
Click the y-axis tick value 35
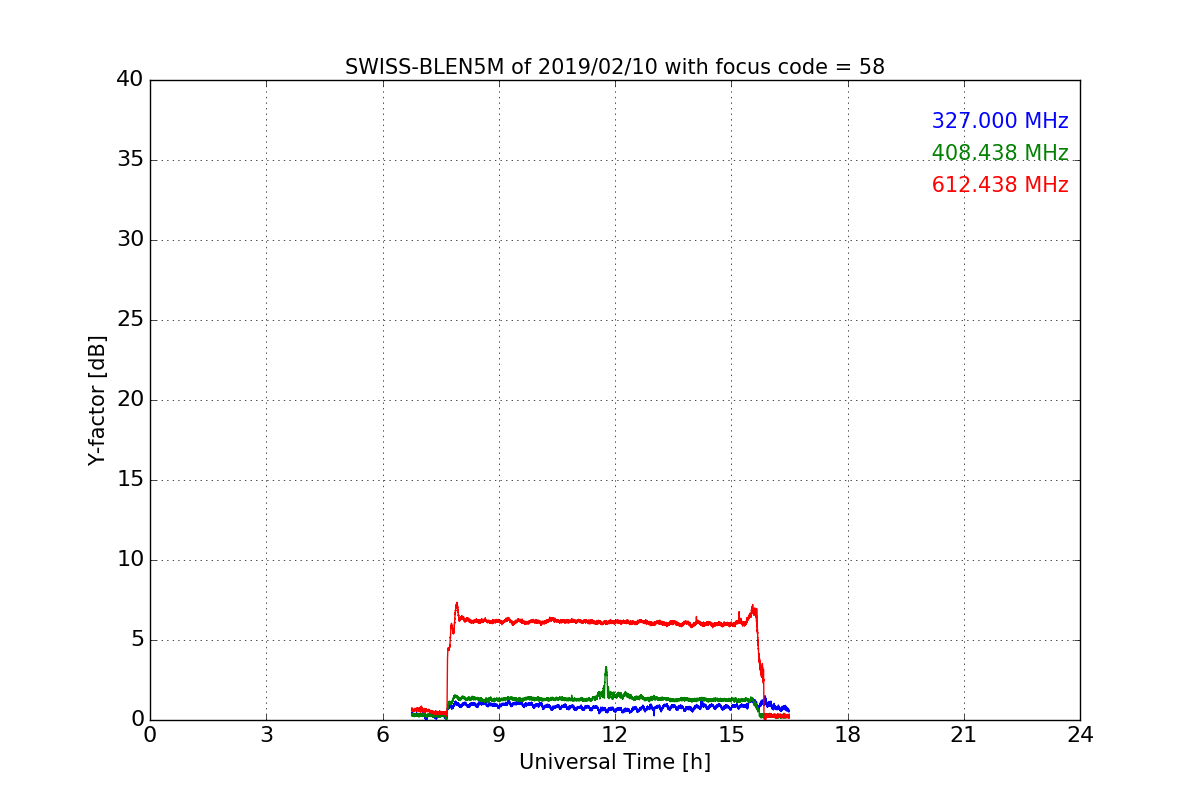(x=130, y=160)
